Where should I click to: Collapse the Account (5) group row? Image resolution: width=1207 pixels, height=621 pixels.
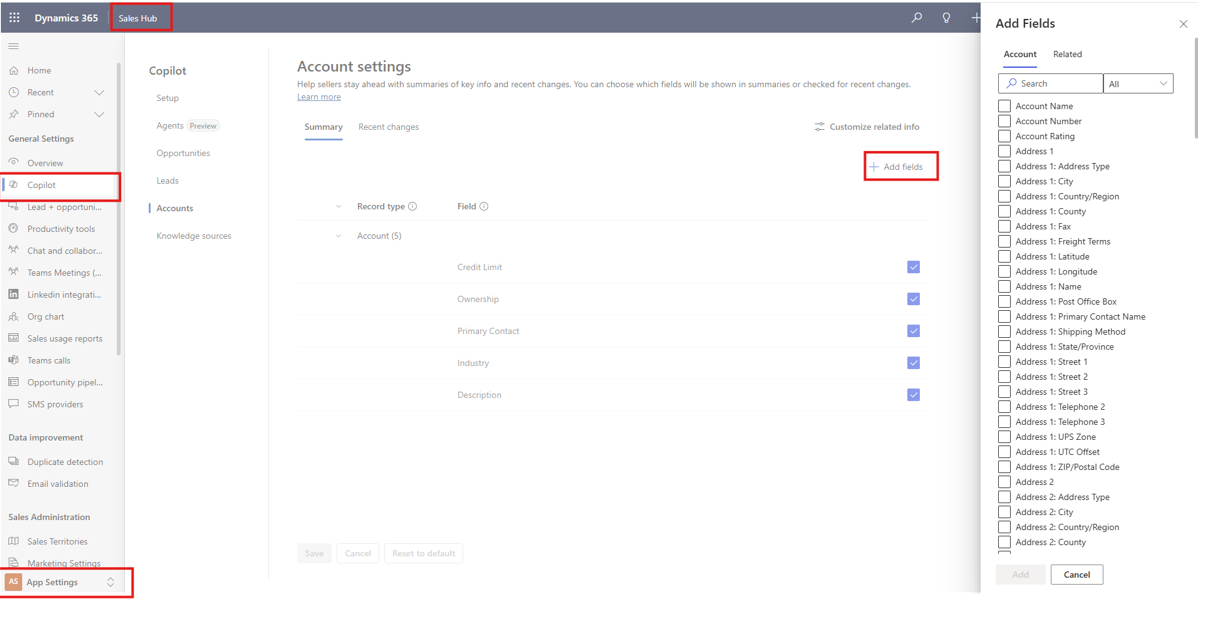338,237
